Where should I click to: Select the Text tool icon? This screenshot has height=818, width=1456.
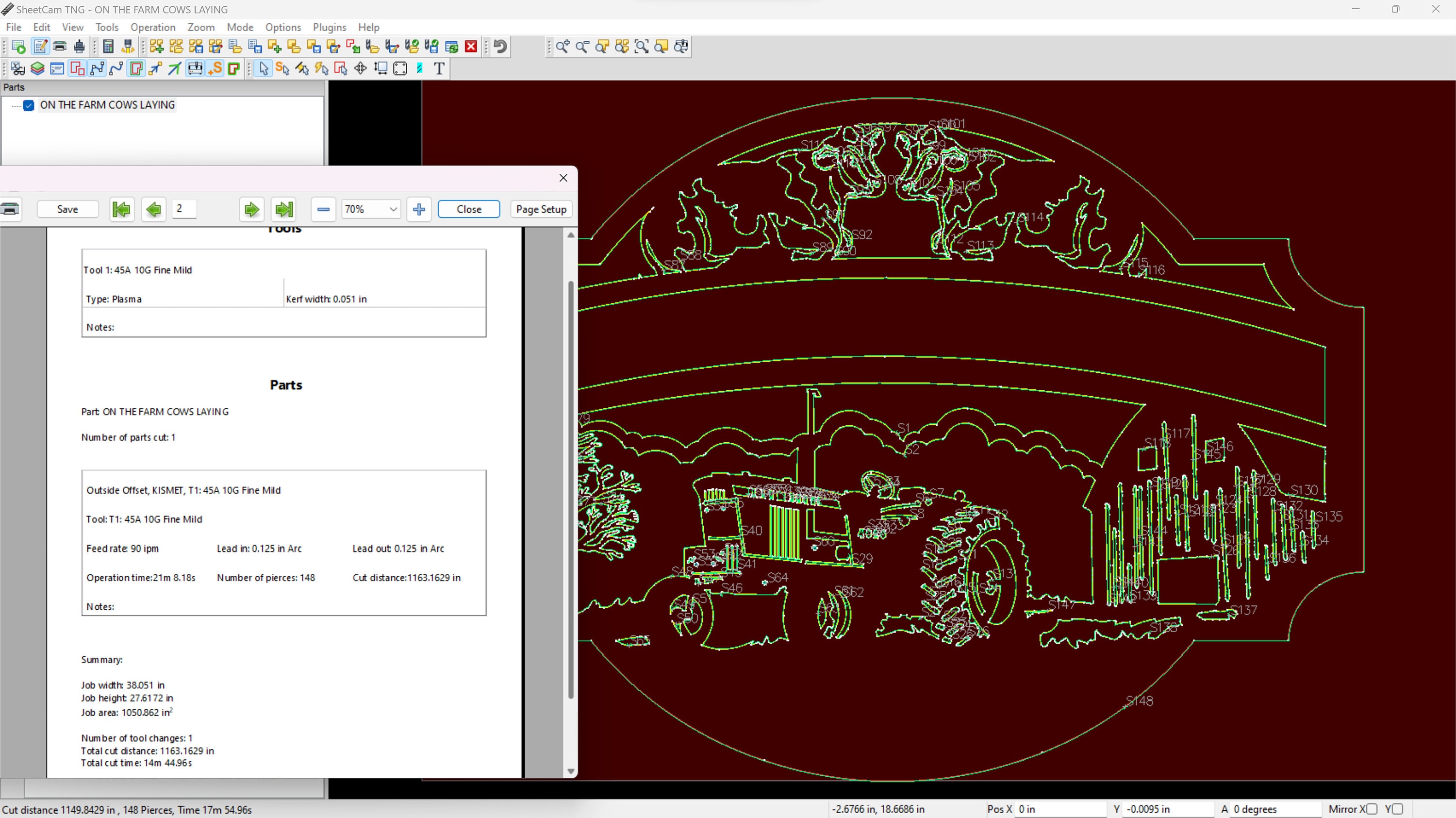440,68
